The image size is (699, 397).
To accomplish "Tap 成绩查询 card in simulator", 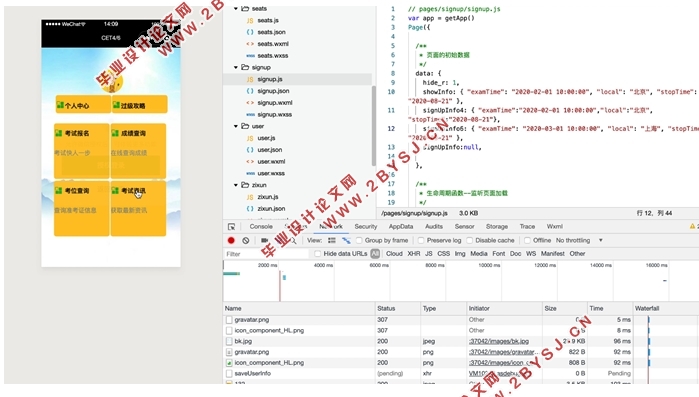I will pos(138,151).
